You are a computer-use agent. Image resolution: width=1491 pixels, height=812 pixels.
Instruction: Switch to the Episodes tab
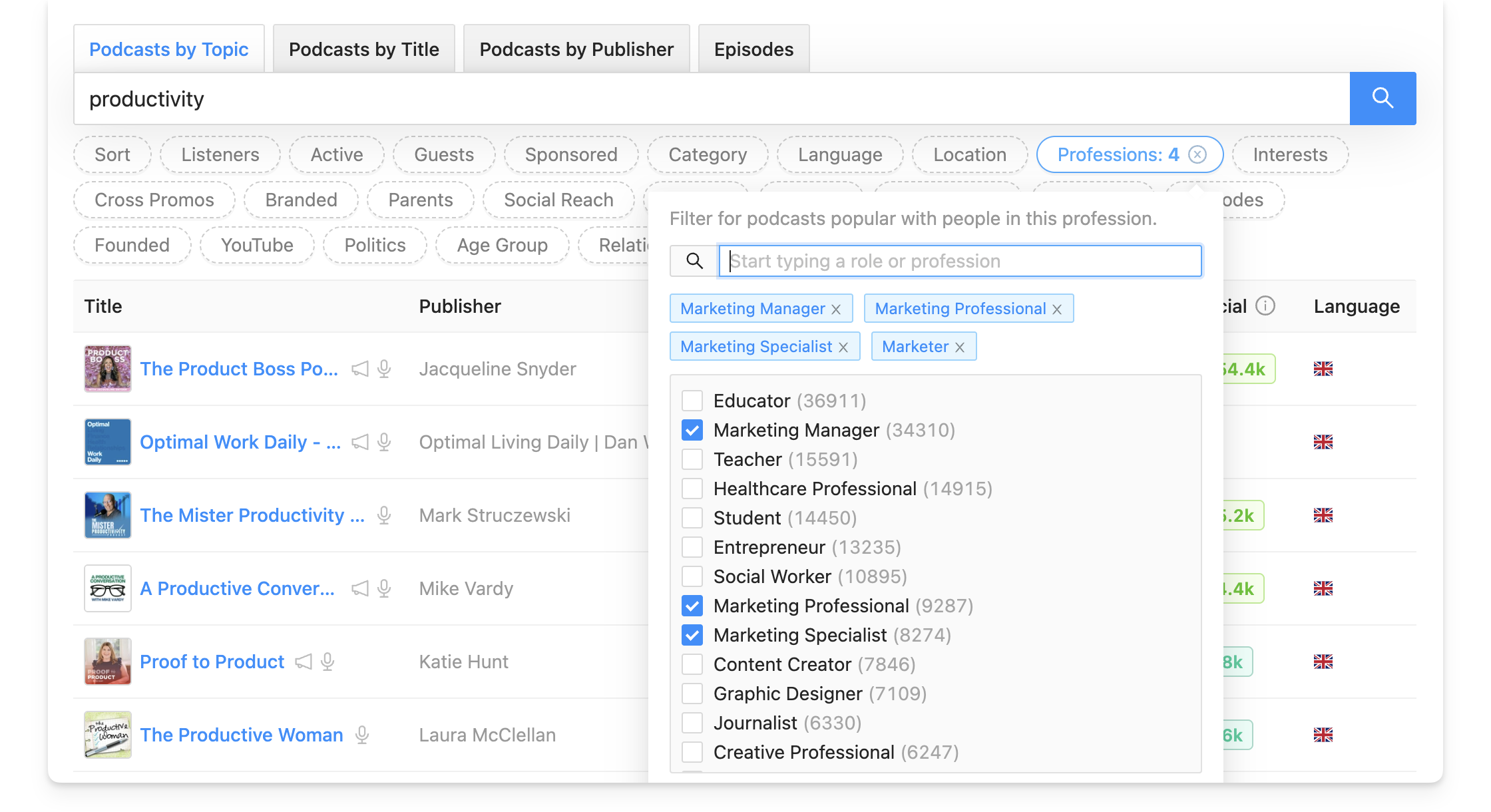point(754,49)
